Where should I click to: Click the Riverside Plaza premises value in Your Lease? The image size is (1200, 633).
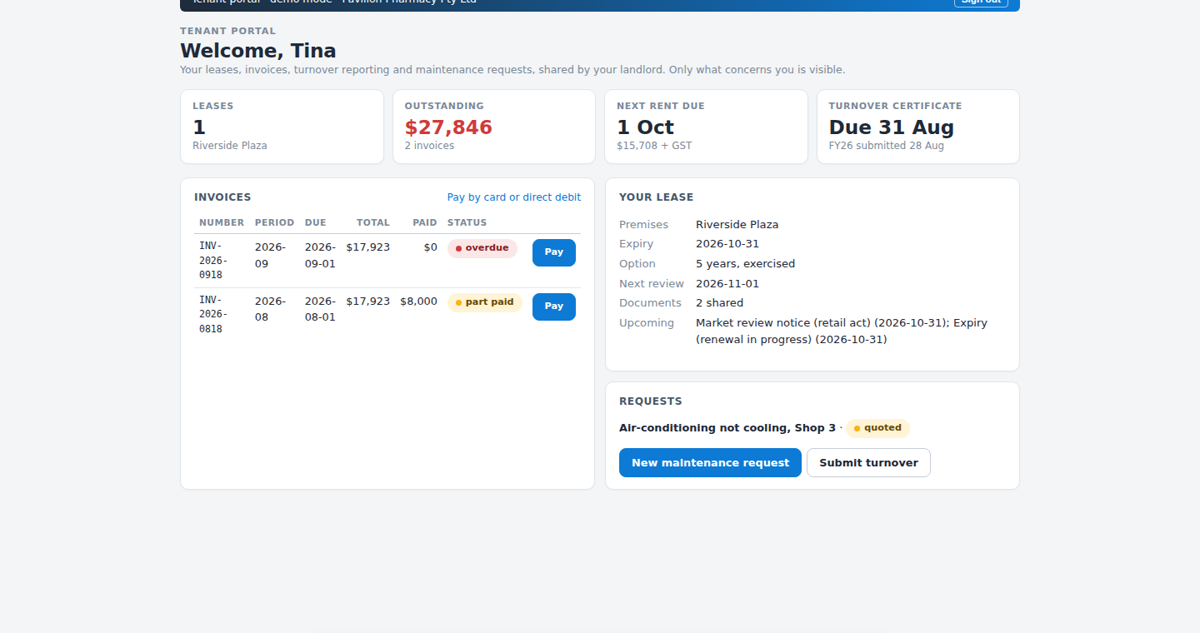click(737, 225)
